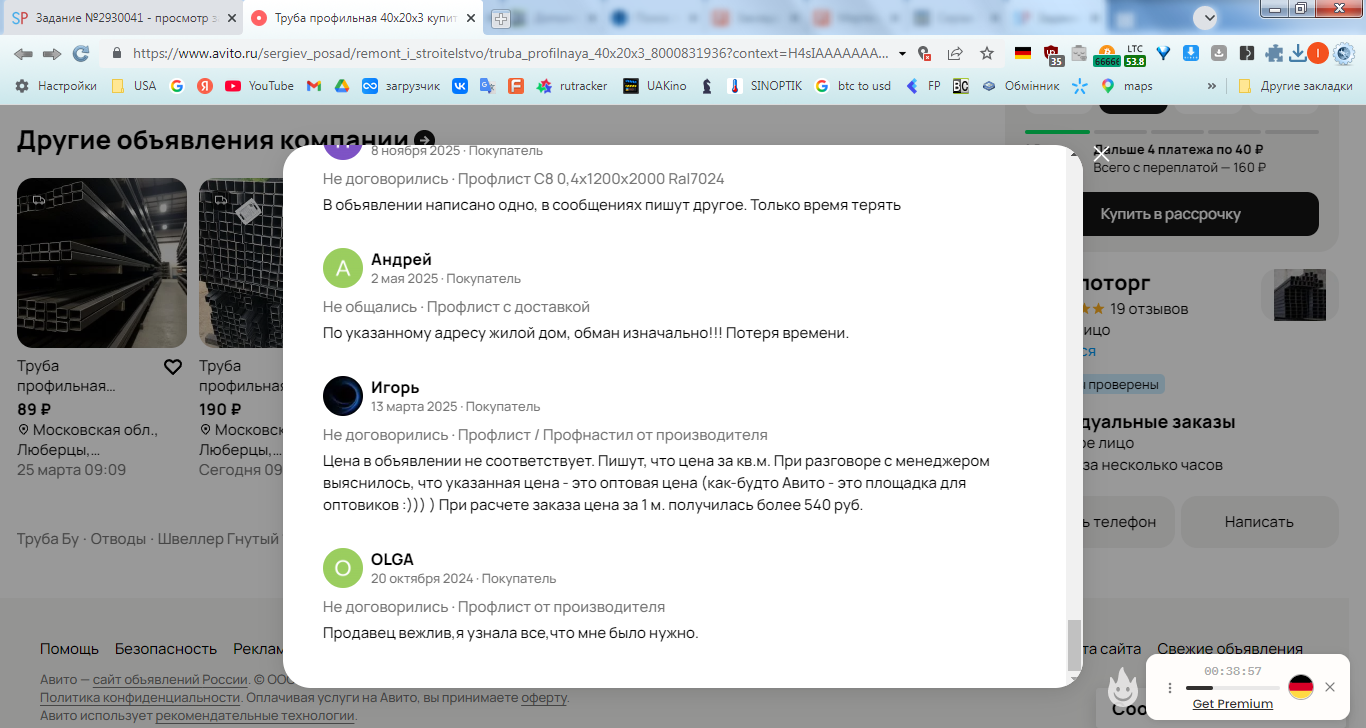Viewport: 1366px width, 728px height.
Task: Reload the page with the refresh icon
Action: 81,53
